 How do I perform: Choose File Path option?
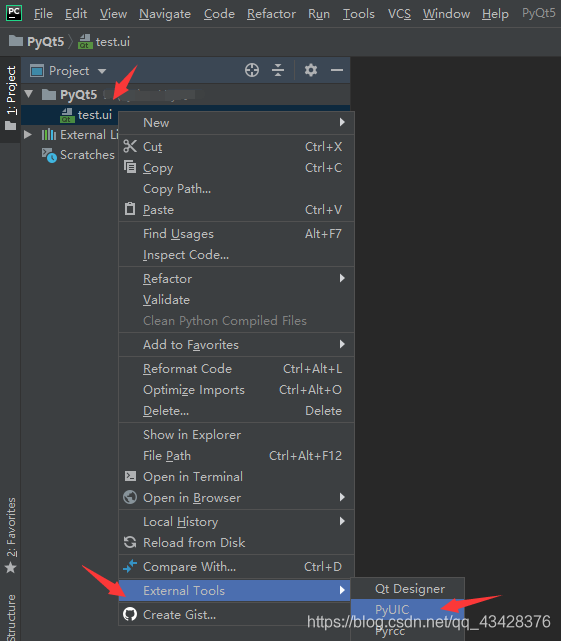pos(236,455)
